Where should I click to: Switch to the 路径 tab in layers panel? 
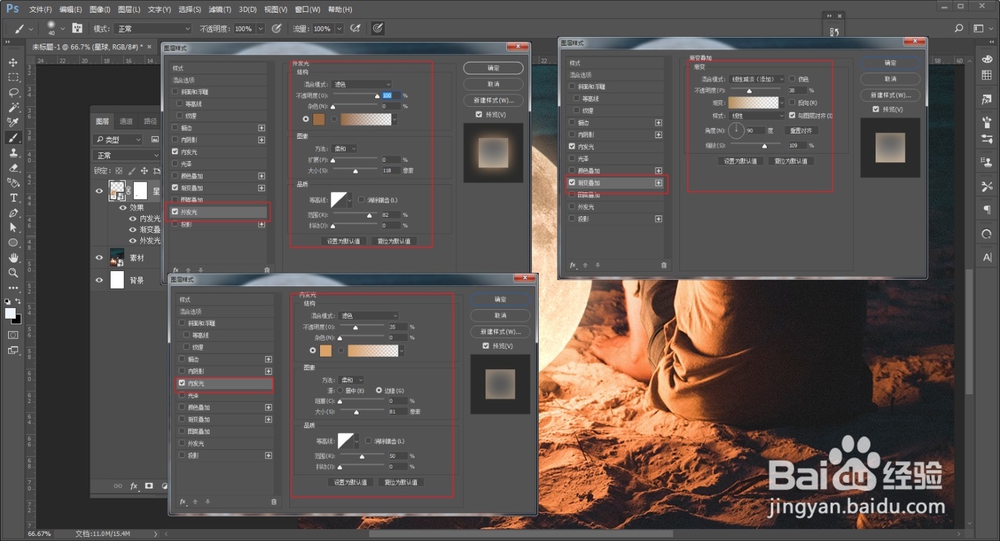click(x=150, y=121)
